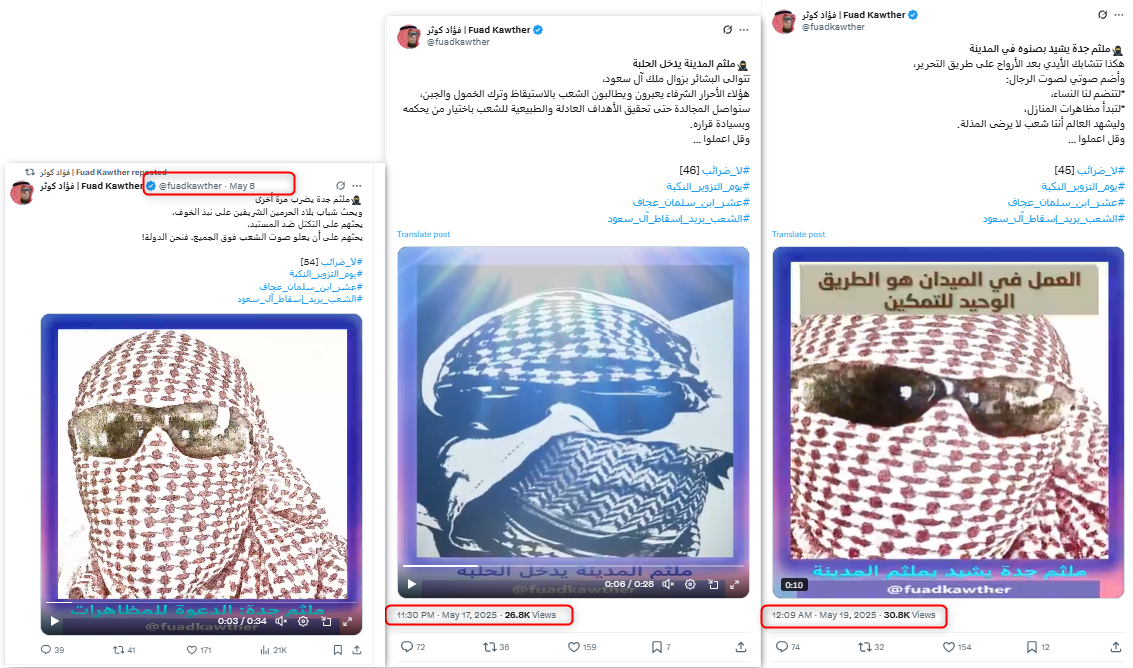The height and width of the screenshot is (668, 1133).
Task: Open the Grok icon on right tweet
Action: pyautogui.click(x=1103, y=14)
